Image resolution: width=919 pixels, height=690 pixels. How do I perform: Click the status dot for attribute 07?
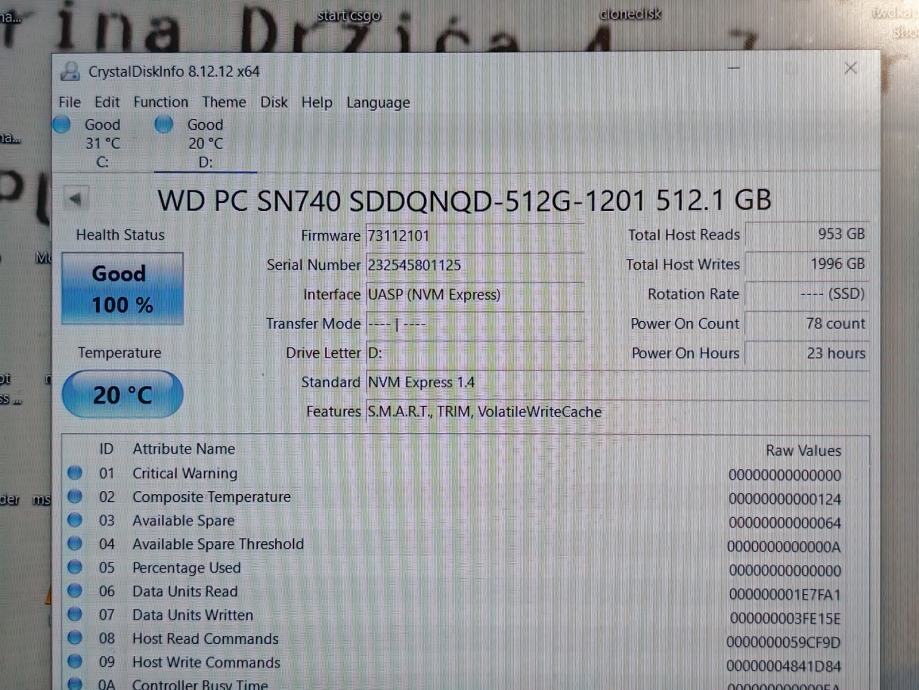pyautogui.click(x=74, y=614)
